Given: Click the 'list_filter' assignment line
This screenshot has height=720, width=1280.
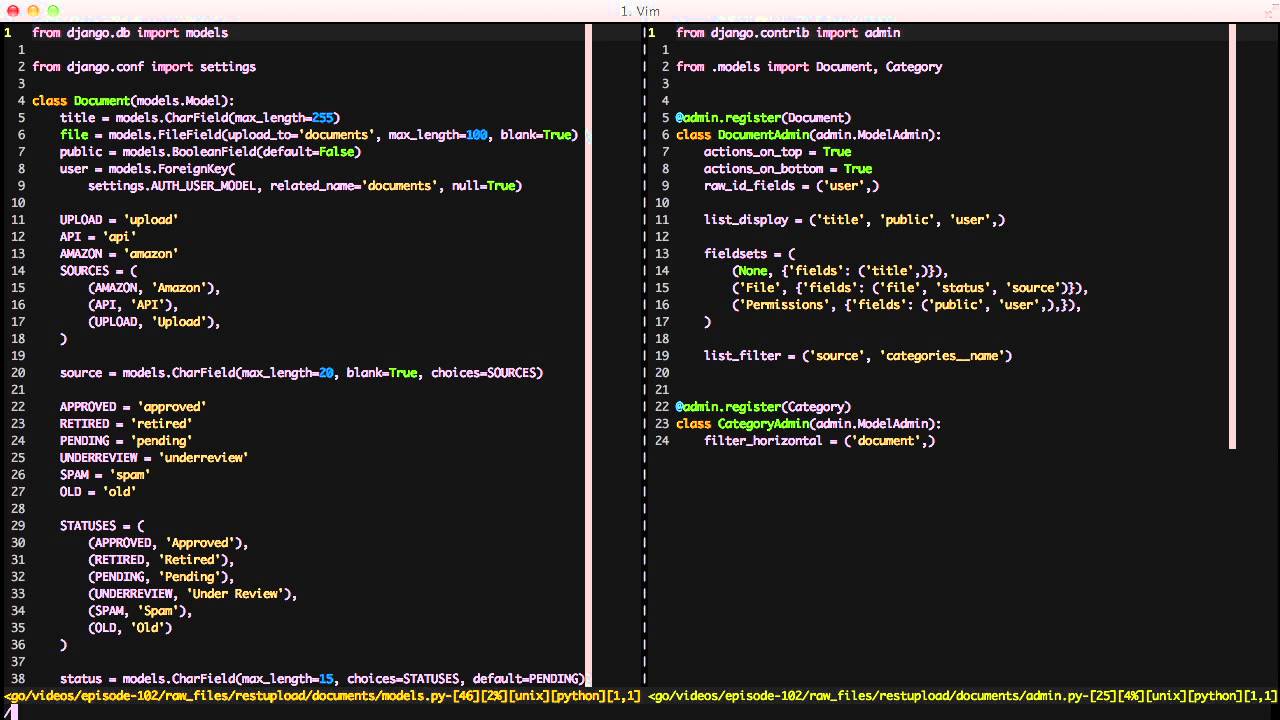Looking at the screenshot, I should tap(858, 356).
